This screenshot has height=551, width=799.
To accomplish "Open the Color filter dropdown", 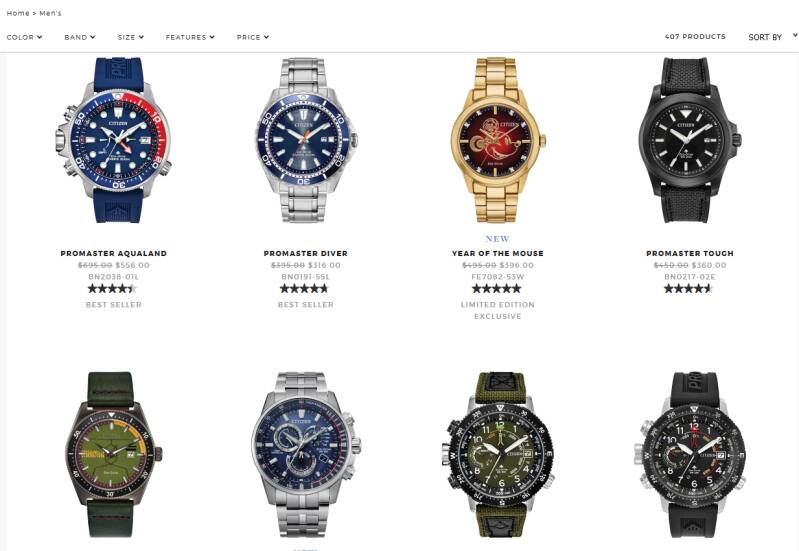I will (x=24, y=37).
